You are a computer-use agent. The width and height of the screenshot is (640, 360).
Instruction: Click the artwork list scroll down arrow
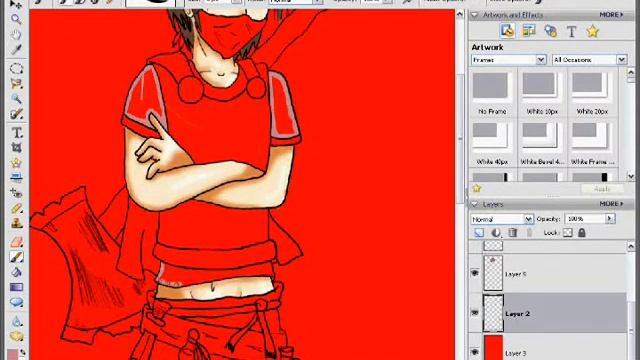point(631,177)
